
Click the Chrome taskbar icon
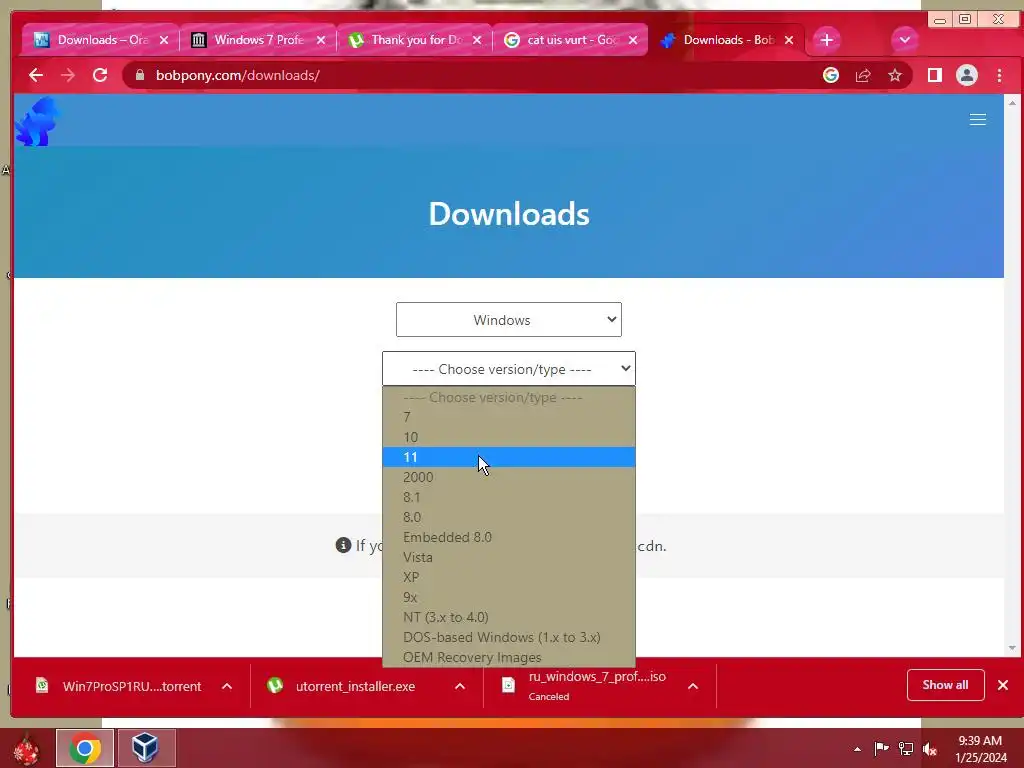85,748
